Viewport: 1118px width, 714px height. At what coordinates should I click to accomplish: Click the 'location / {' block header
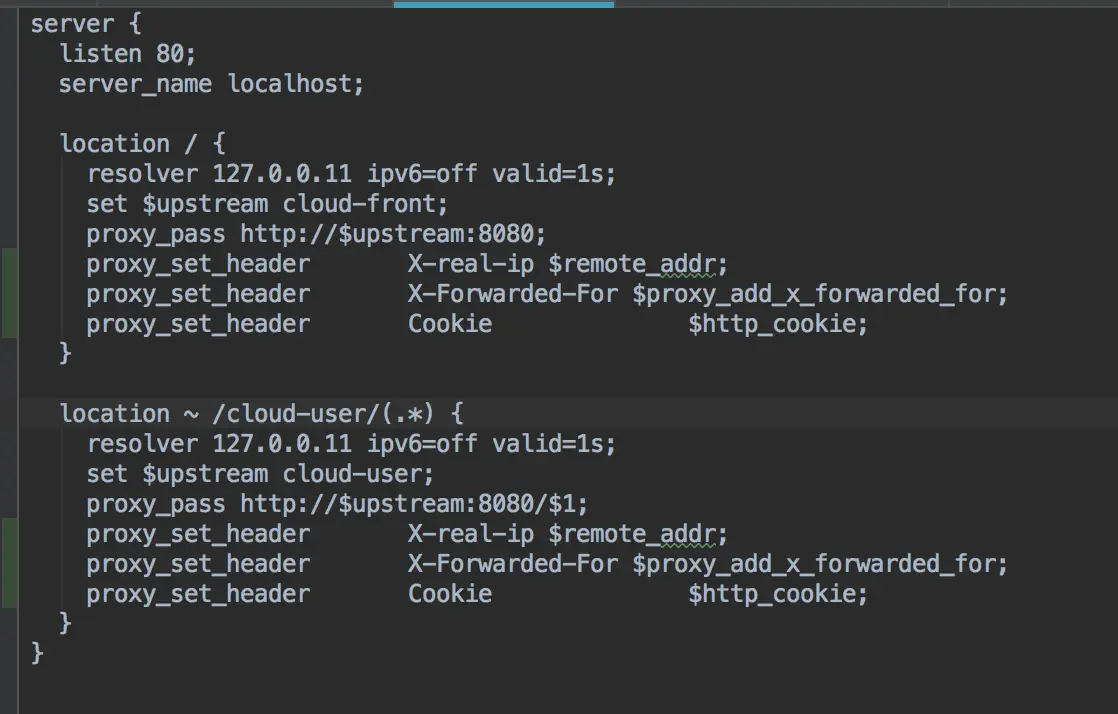coord(143,143)
